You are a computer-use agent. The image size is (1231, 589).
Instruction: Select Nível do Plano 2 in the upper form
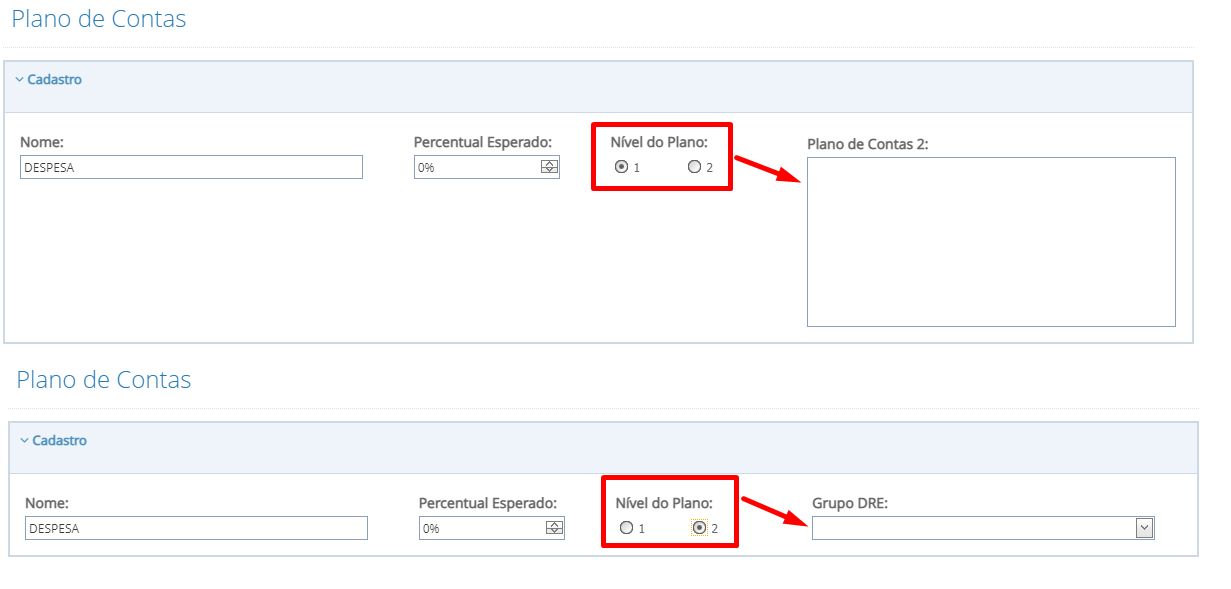click(x=694, y=167)
